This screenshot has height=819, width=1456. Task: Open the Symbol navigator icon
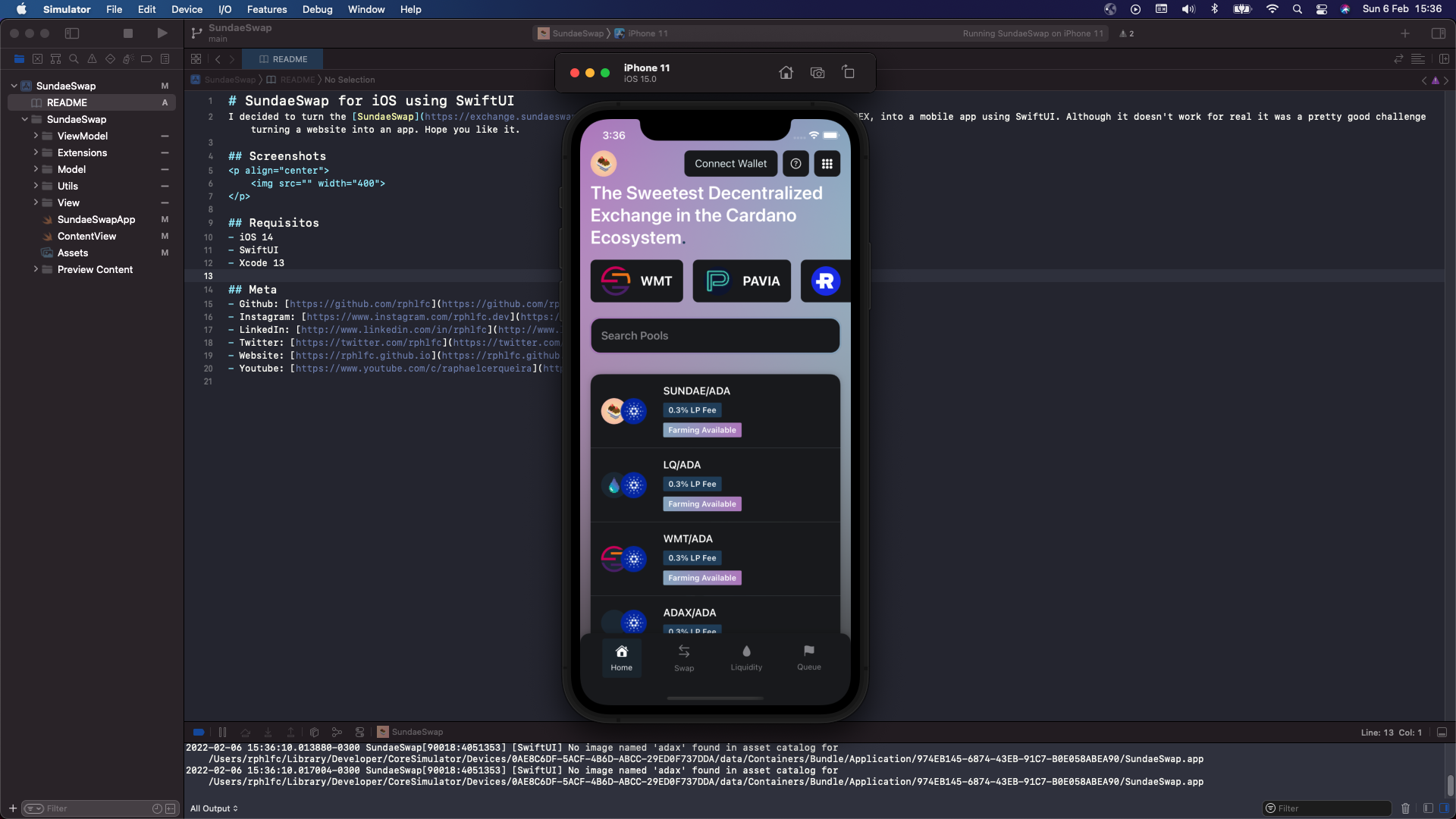click(x=55, y=59)
